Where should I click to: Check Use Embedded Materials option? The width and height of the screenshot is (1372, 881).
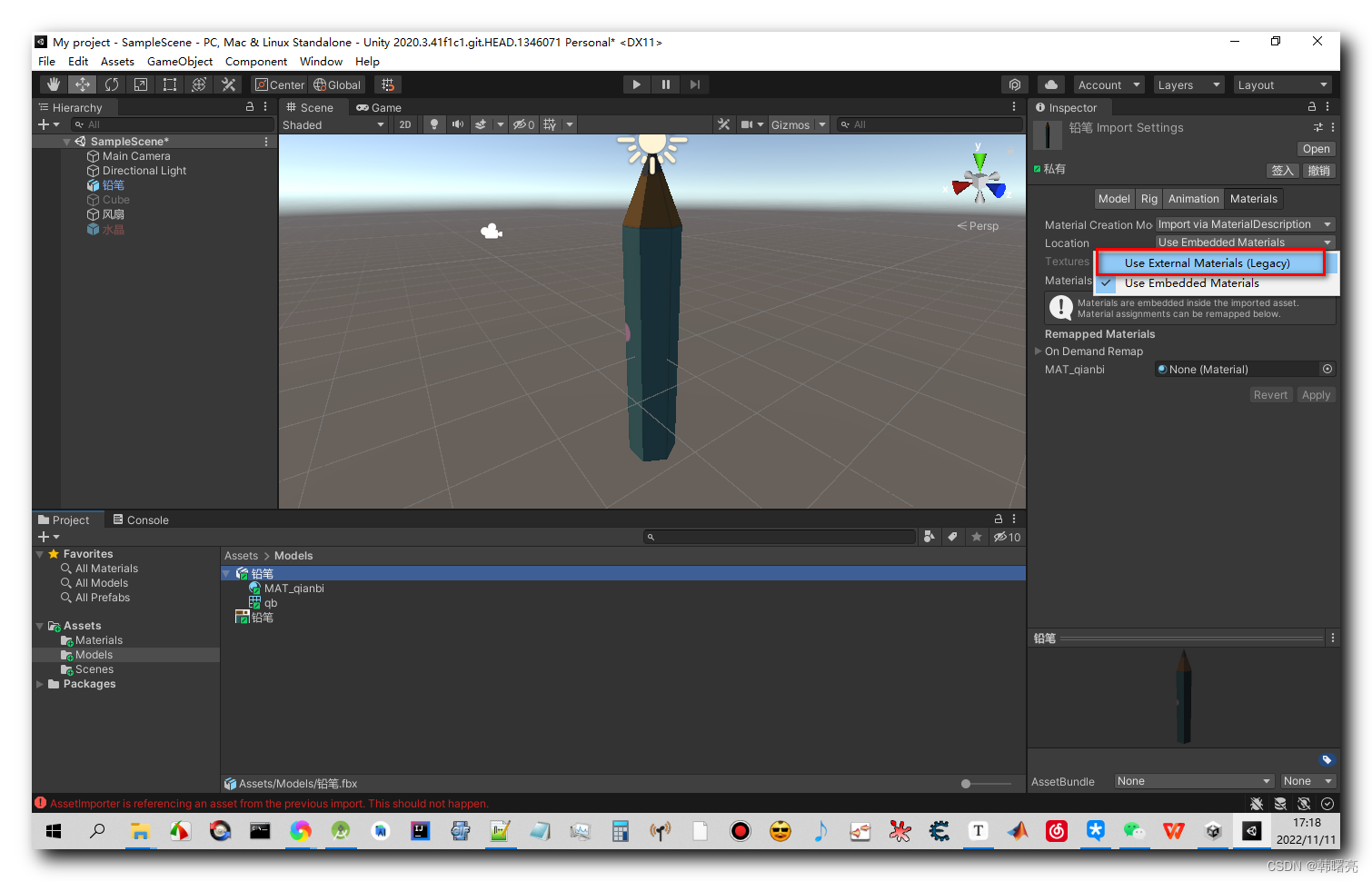click(1193, 282)
